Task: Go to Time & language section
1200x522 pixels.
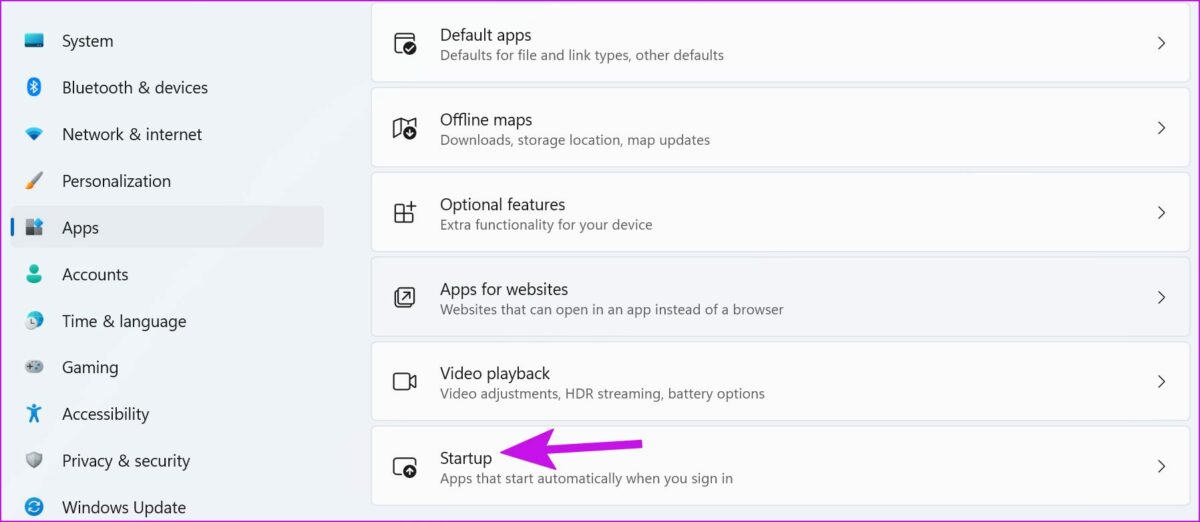Action: (123, 321)
